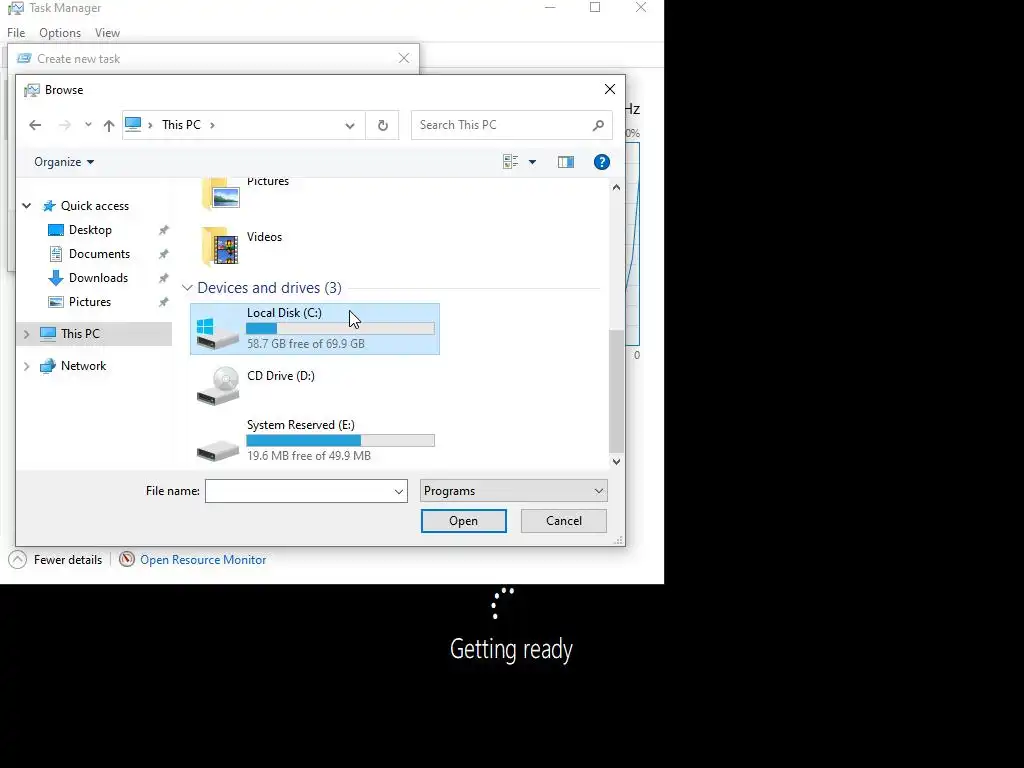Click the System Reserved (E:) usage bar
The height and width of the screenshot is (768, 1024).
point(340,441)
